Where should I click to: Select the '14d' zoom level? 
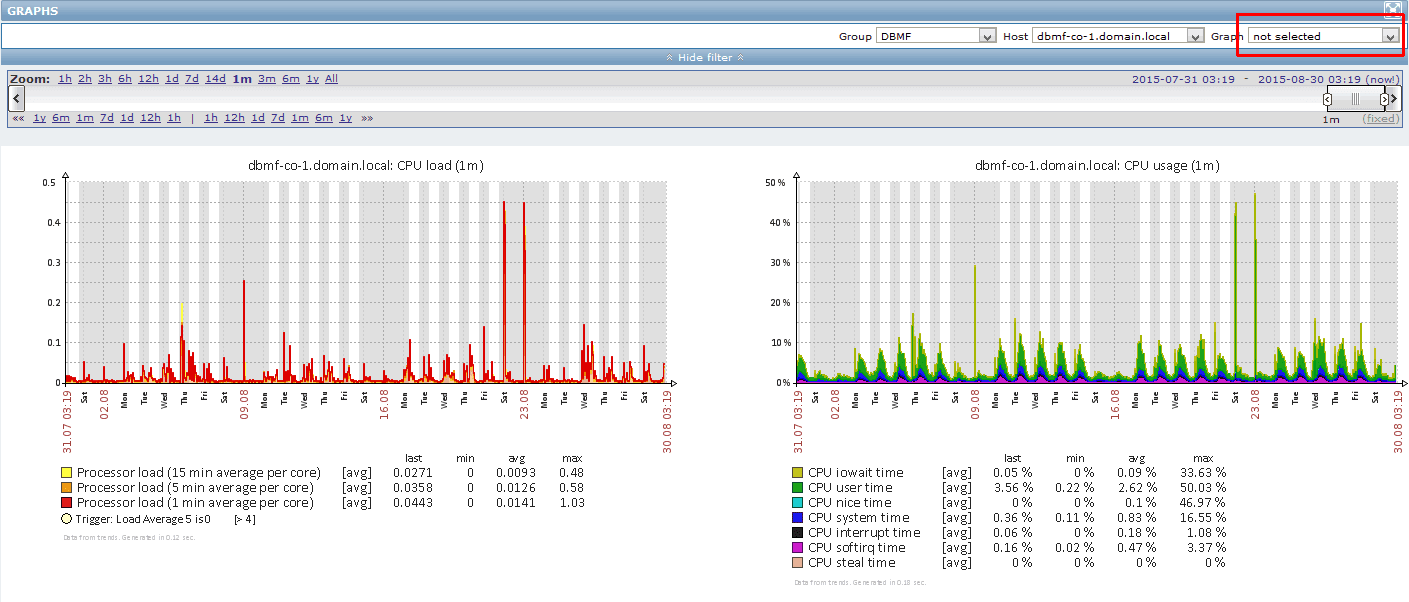click(215, 78)
